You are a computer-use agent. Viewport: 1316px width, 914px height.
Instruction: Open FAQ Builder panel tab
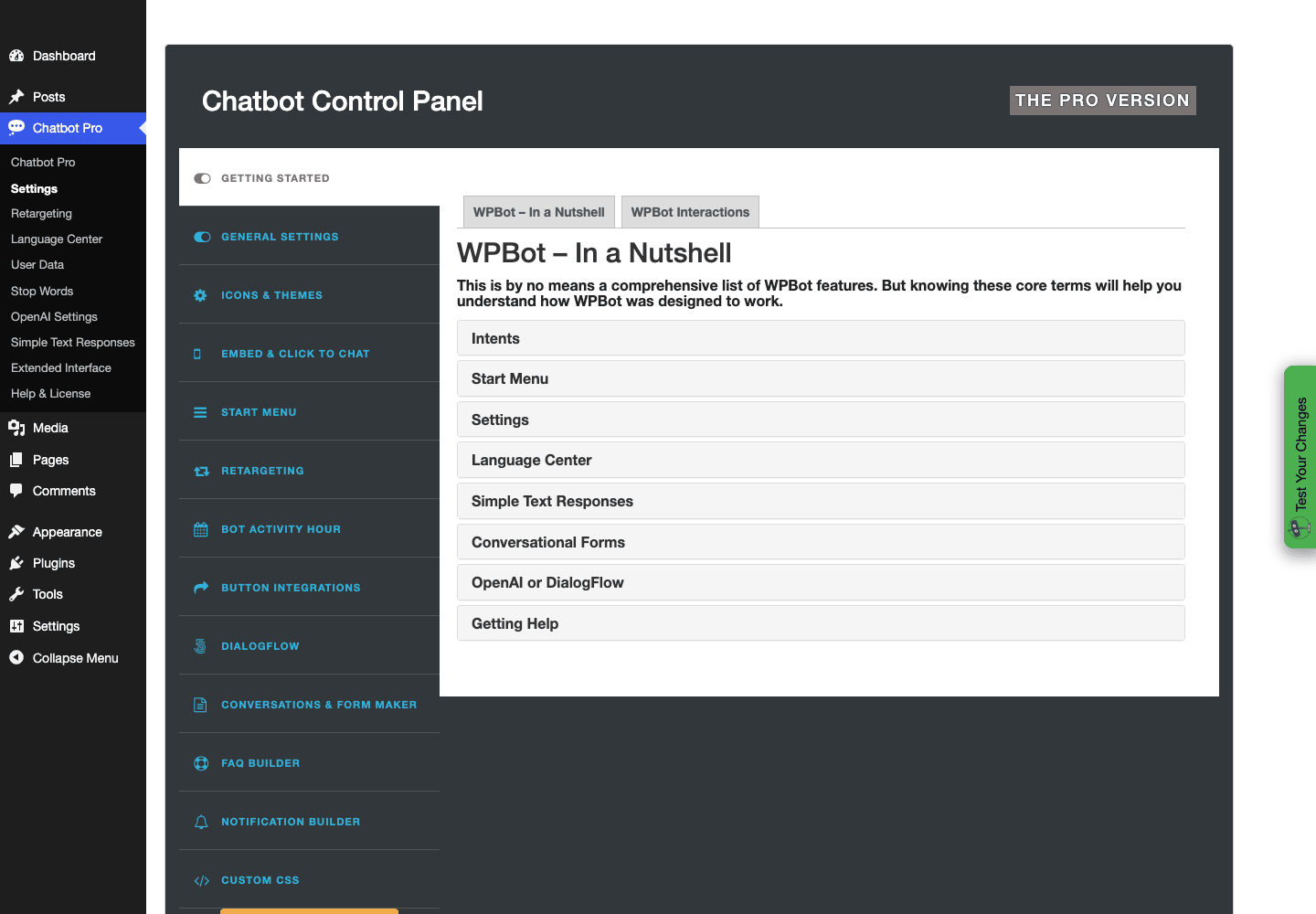pos(309,762)
